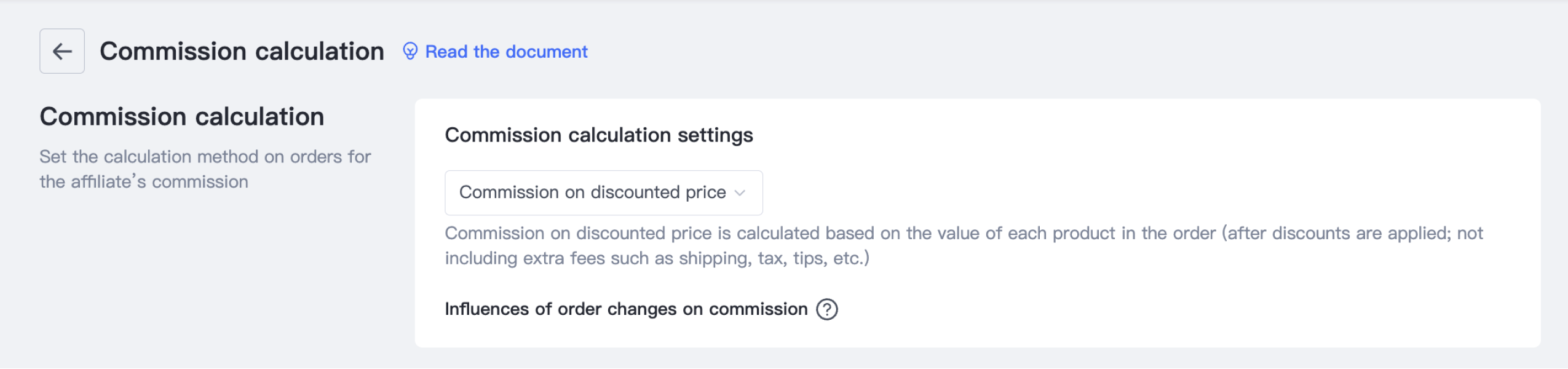Image resolution: width=1568 pixels, height=369 pixels.
Task: Click the "Commission calculation settings" card heading
Action: tap(599, 135)
